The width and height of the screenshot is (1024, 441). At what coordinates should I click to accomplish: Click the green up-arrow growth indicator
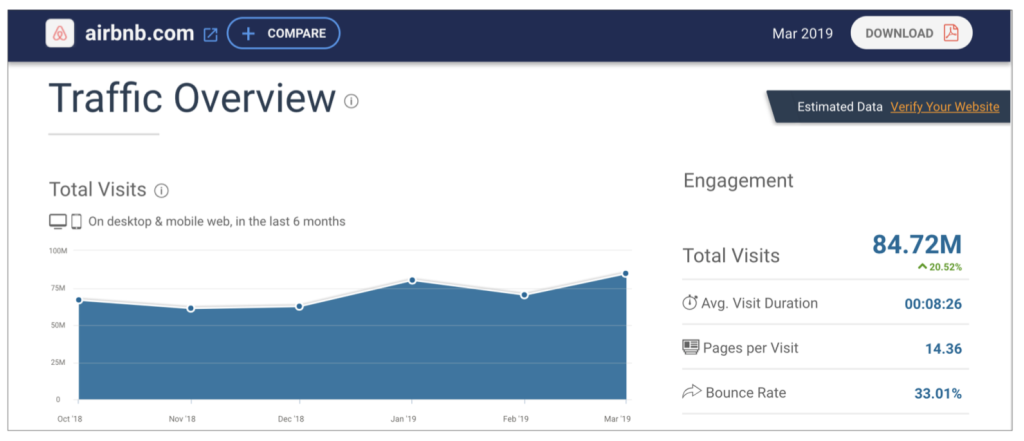[x=922, y=267]
